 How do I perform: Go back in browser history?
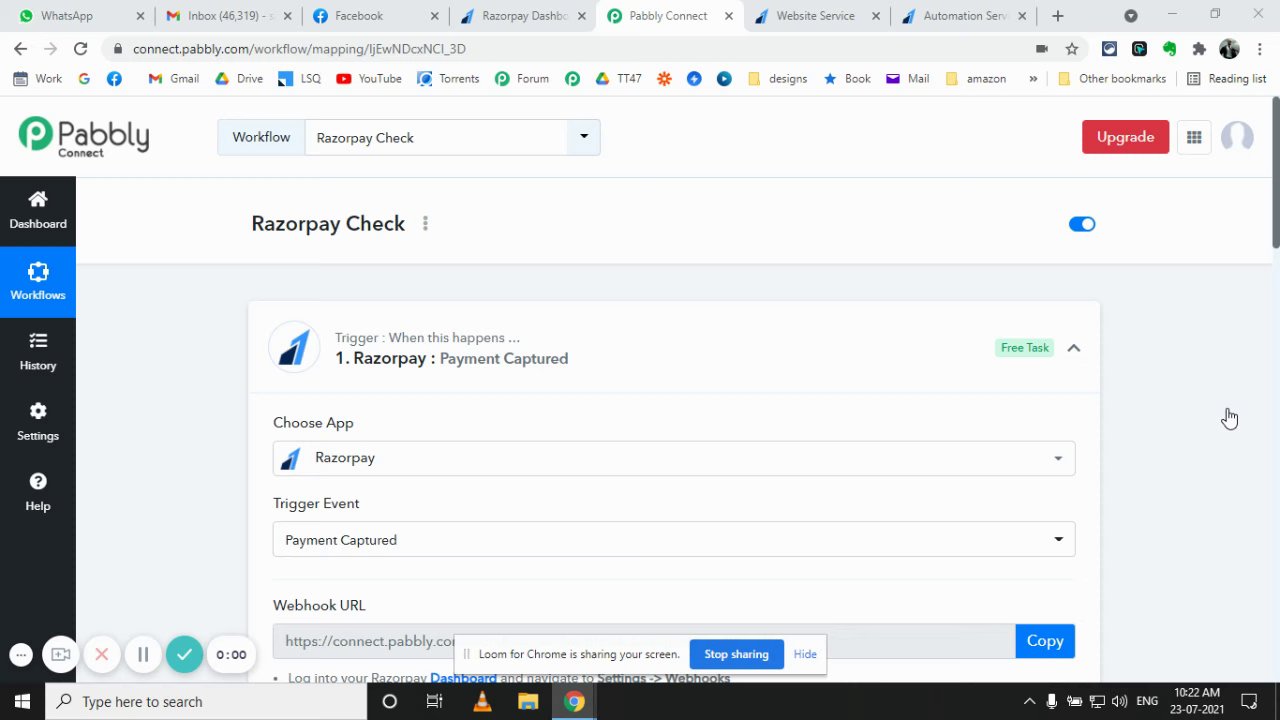[20, 49]
